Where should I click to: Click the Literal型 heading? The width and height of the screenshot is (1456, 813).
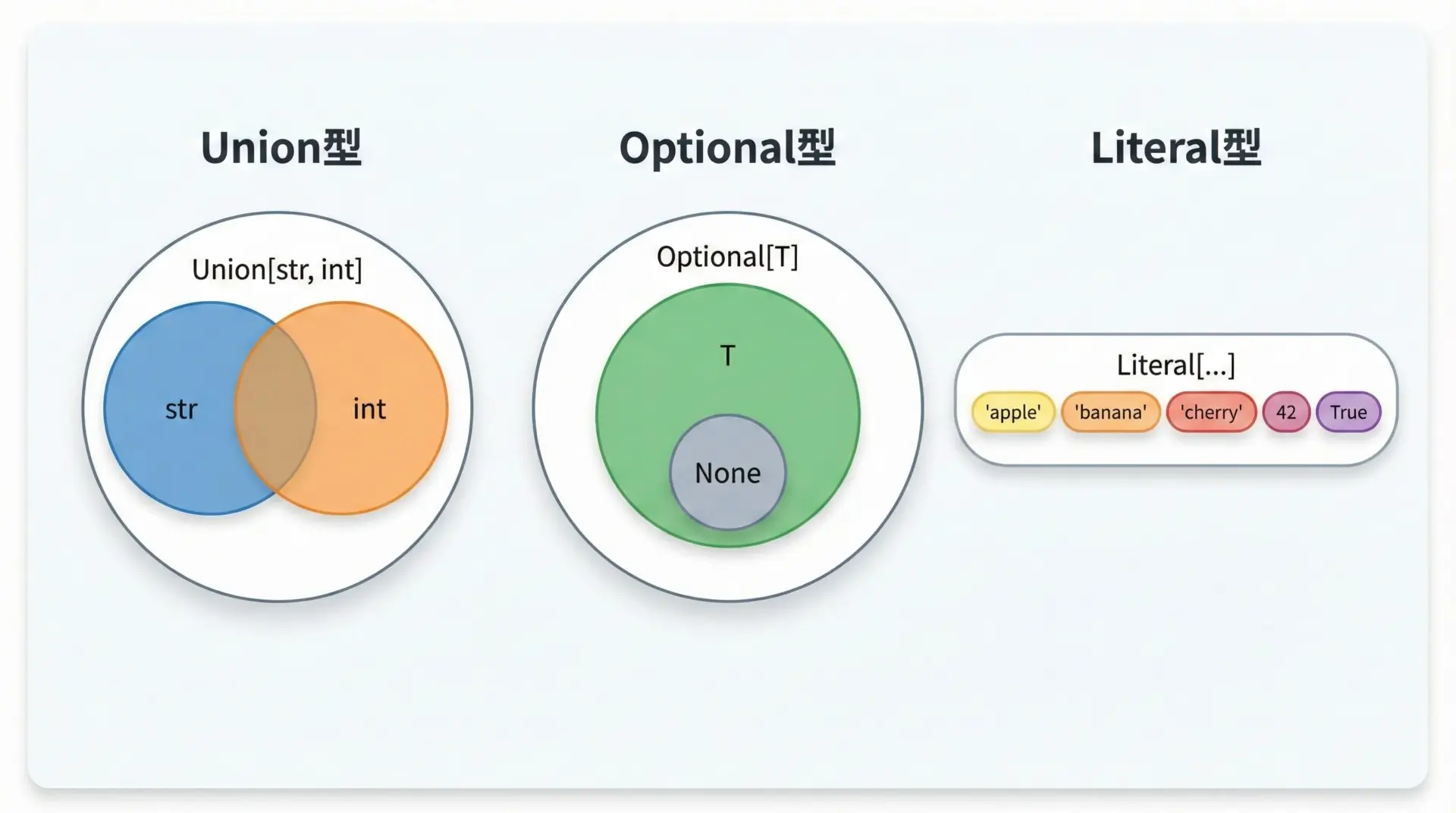pyautogui.click(x=1175, y=148)
